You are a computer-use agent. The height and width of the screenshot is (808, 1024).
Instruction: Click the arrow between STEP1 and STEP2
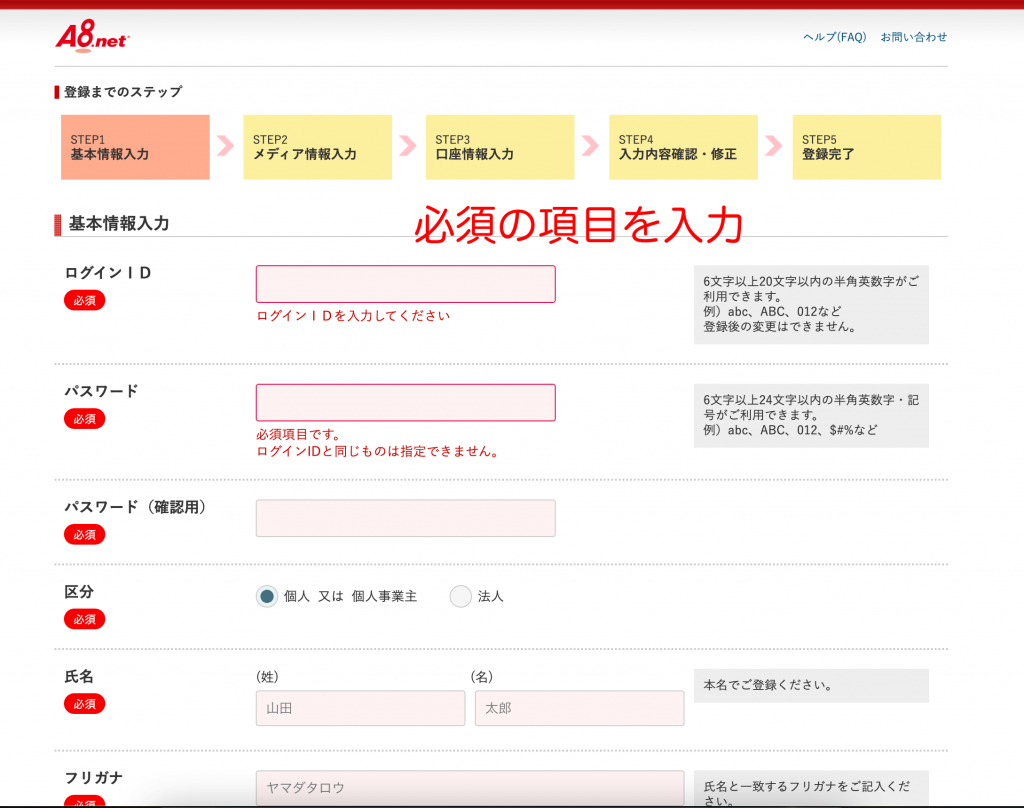coord(226,146)
